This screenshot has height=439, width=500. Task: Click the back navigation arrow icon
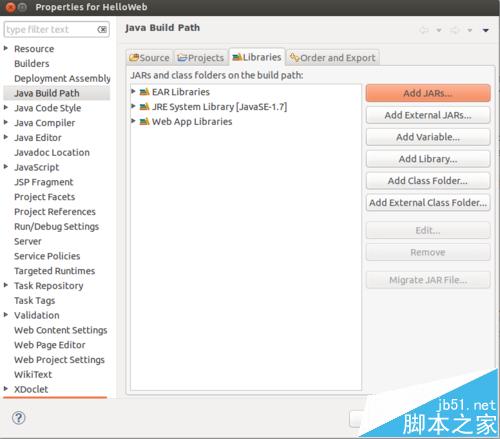tap(424, 30)
